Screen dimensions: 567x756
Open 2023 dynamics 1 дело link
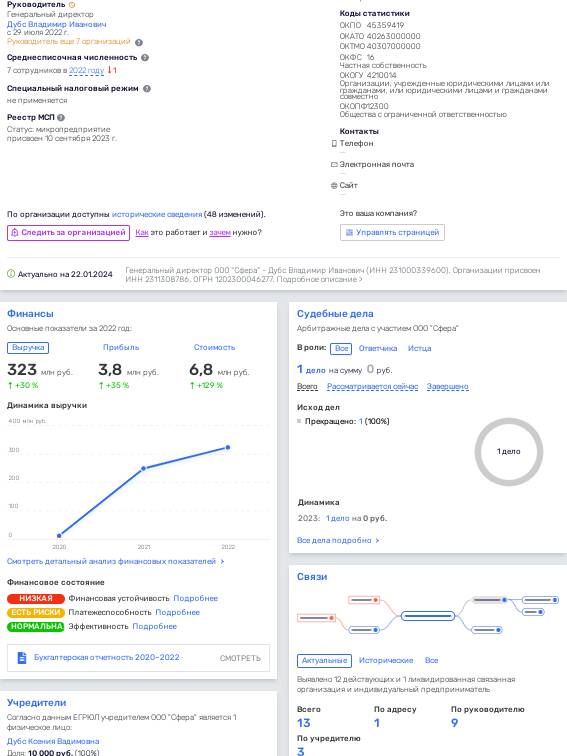(338, 519)
